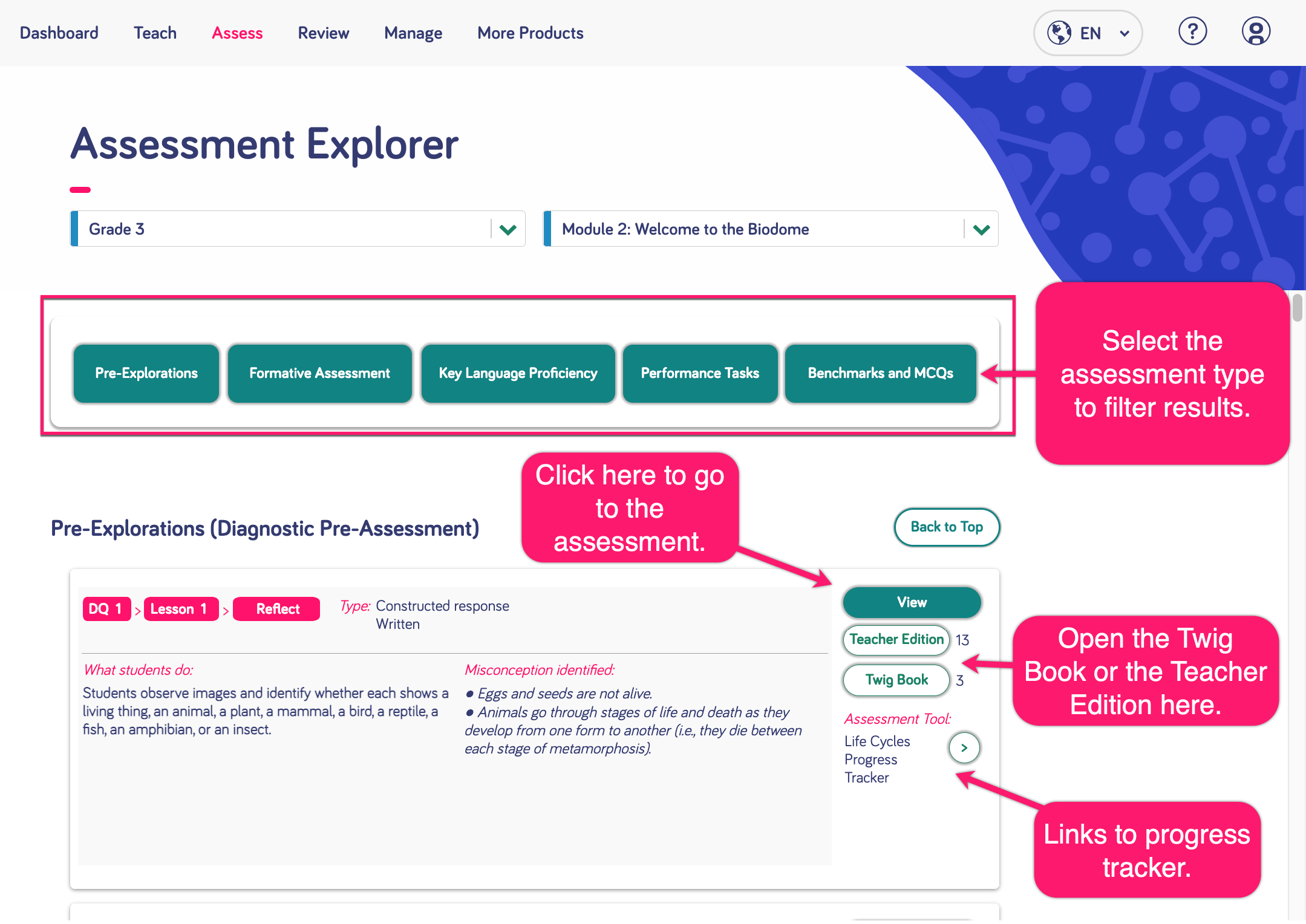Click the globe language icon
Screen dimensions: 1306x924
coord(1059,33)
